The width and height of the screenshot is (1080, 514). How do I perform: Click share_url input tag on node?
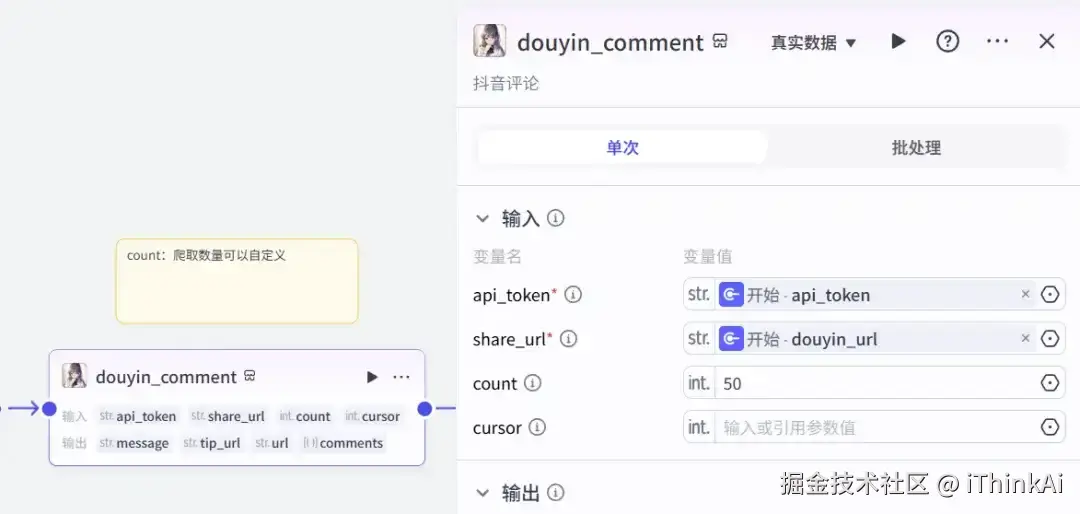(228, 416)
